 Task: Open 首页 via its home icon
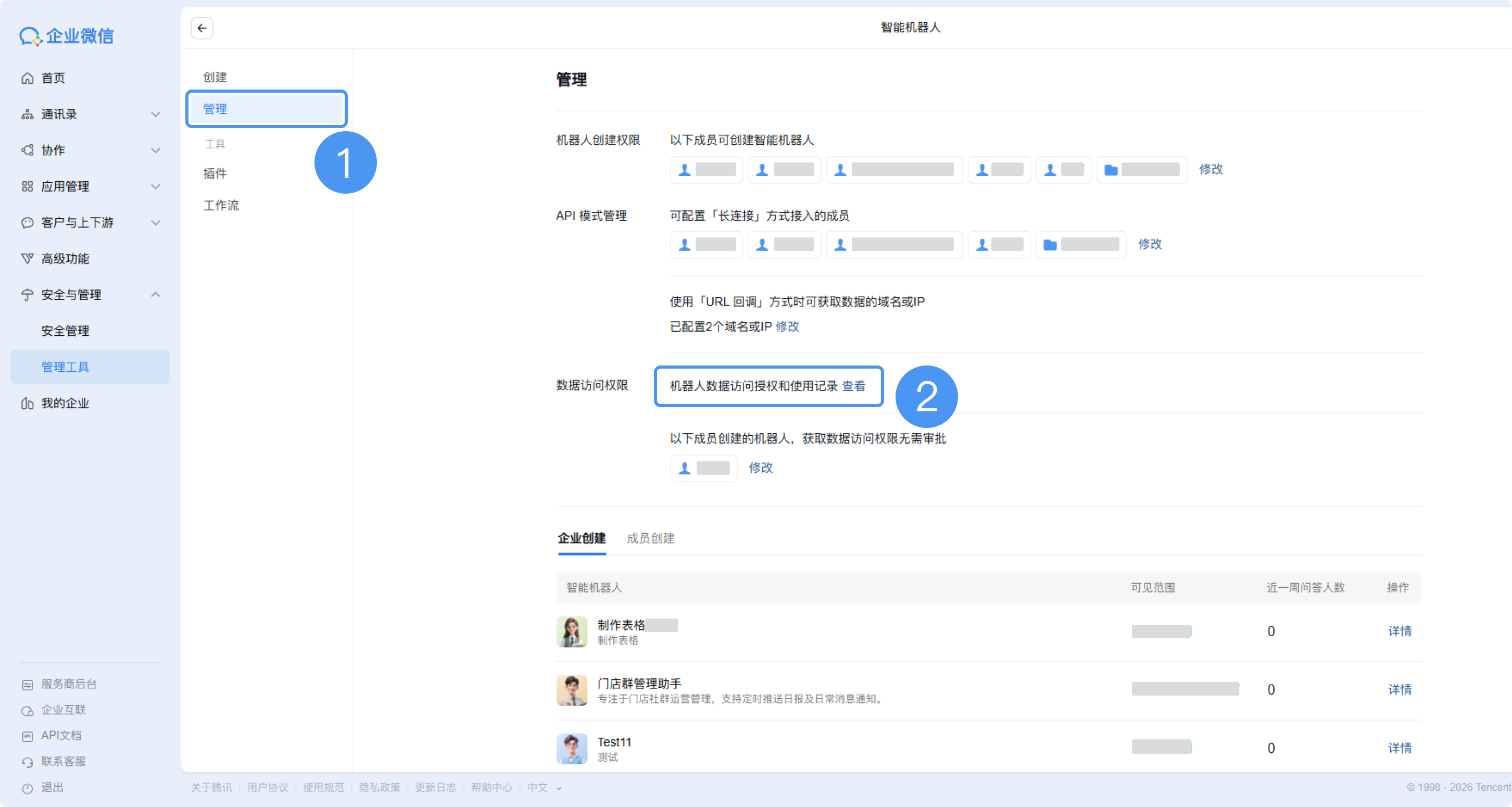pyautogui.click(x=28, y=78)
